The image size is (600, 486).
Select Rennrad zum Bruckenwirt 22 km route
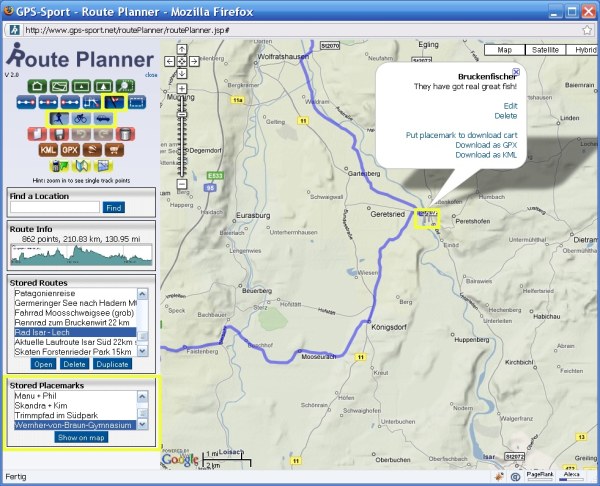point(75,323)
